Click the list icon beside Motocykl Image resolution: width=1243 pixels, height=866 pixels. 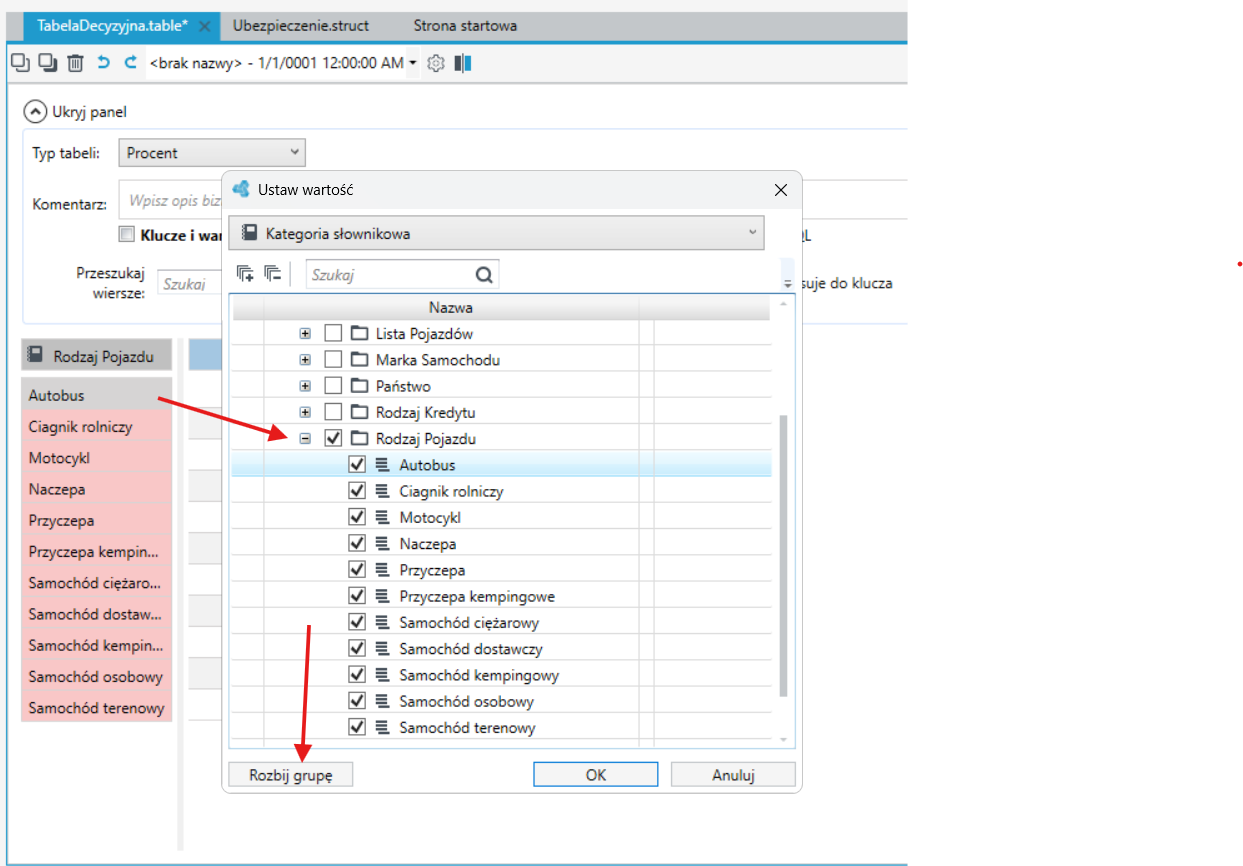tap(383, 518)
